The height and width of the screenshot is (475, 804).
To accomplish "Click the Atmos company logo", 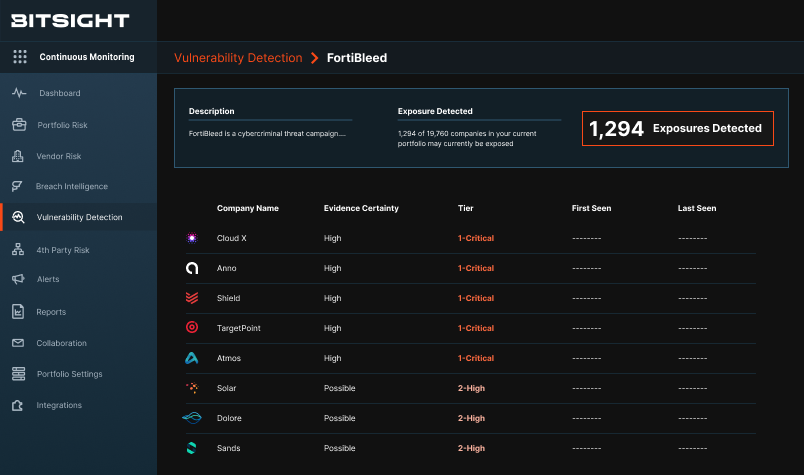I will (x=192, y=358).
